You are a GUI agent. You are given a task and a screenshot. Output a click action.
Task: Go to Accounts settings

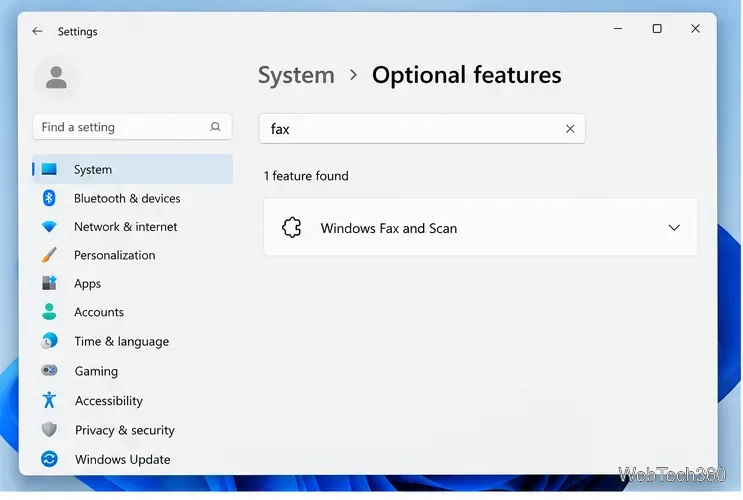coord(99,312)
